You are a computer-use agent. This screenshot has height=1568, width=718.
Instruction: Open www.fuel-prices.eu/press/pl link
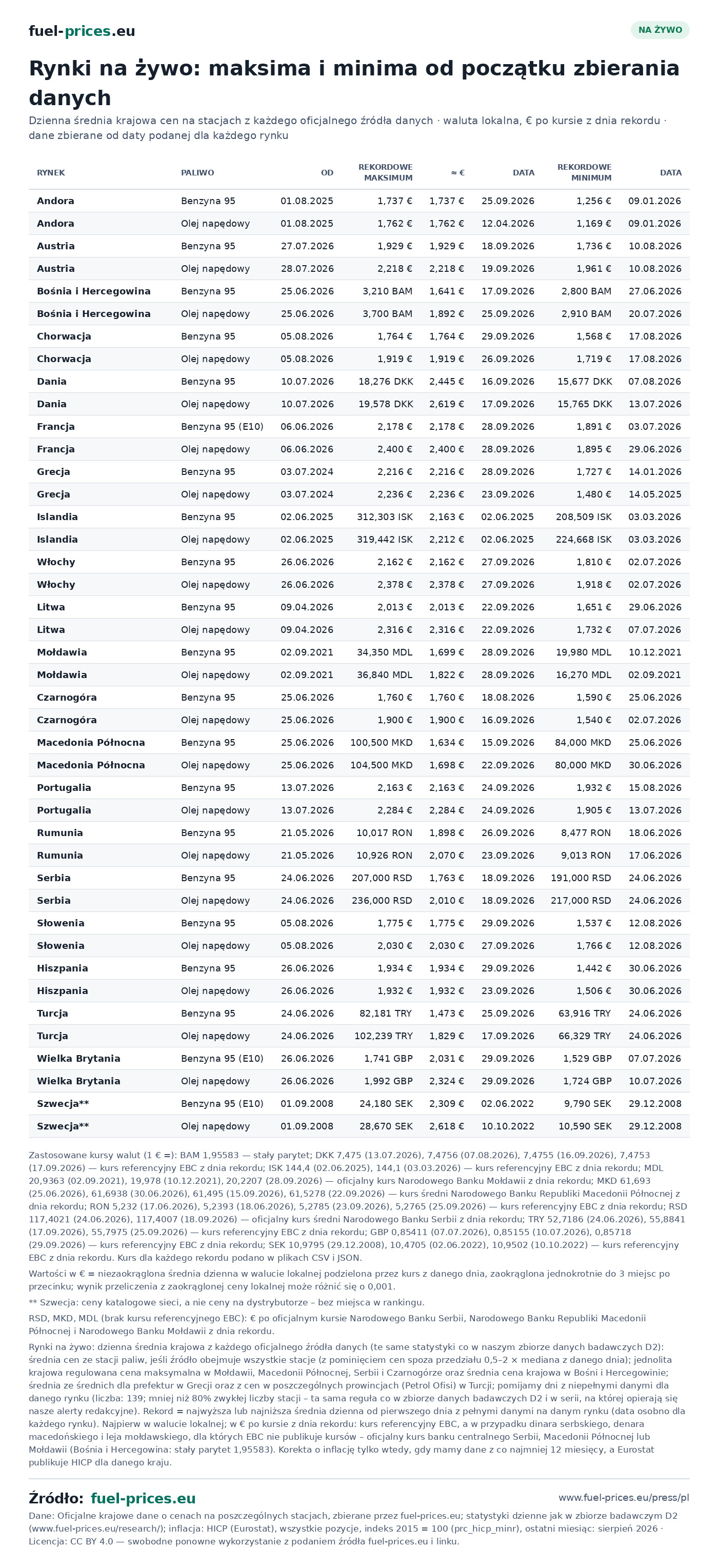coord(624,1497)
